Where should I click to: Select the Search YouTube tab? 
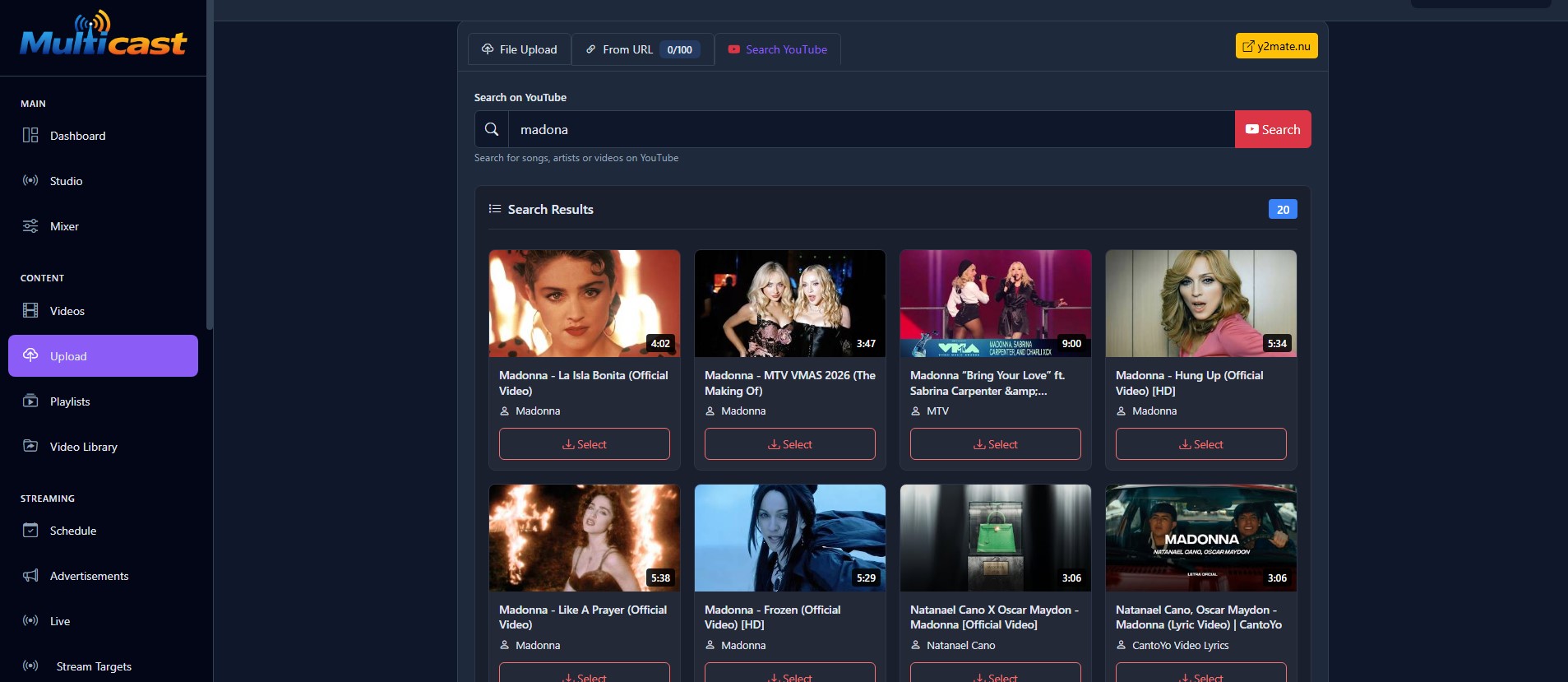pos(778,49)
